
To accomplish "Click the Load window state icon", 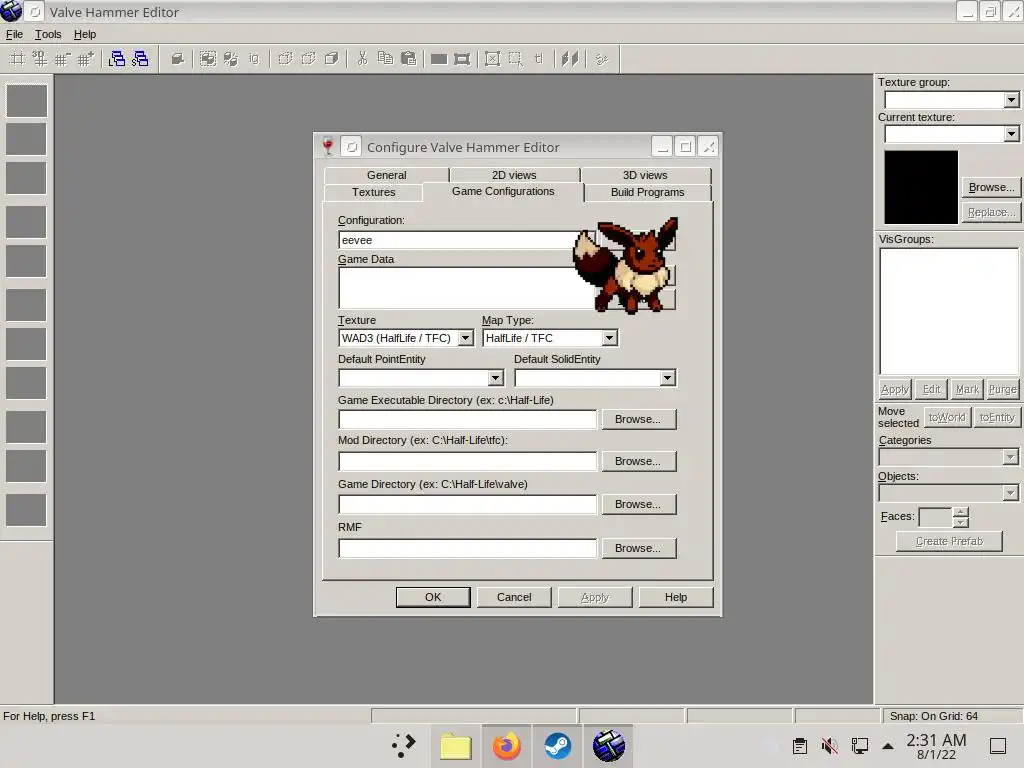I will [x=117, y=59].
